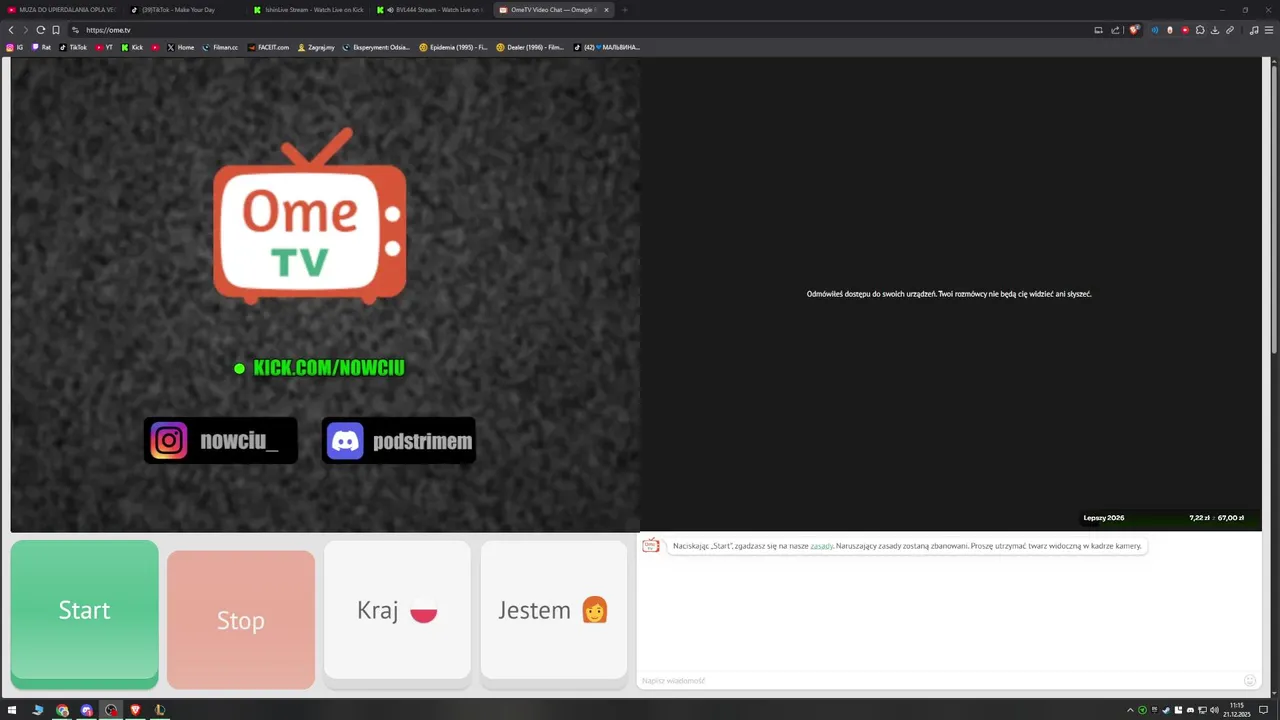Close the OmeTV Video Chat tab
1280x720 pixels.
click(x=606, y=10)
